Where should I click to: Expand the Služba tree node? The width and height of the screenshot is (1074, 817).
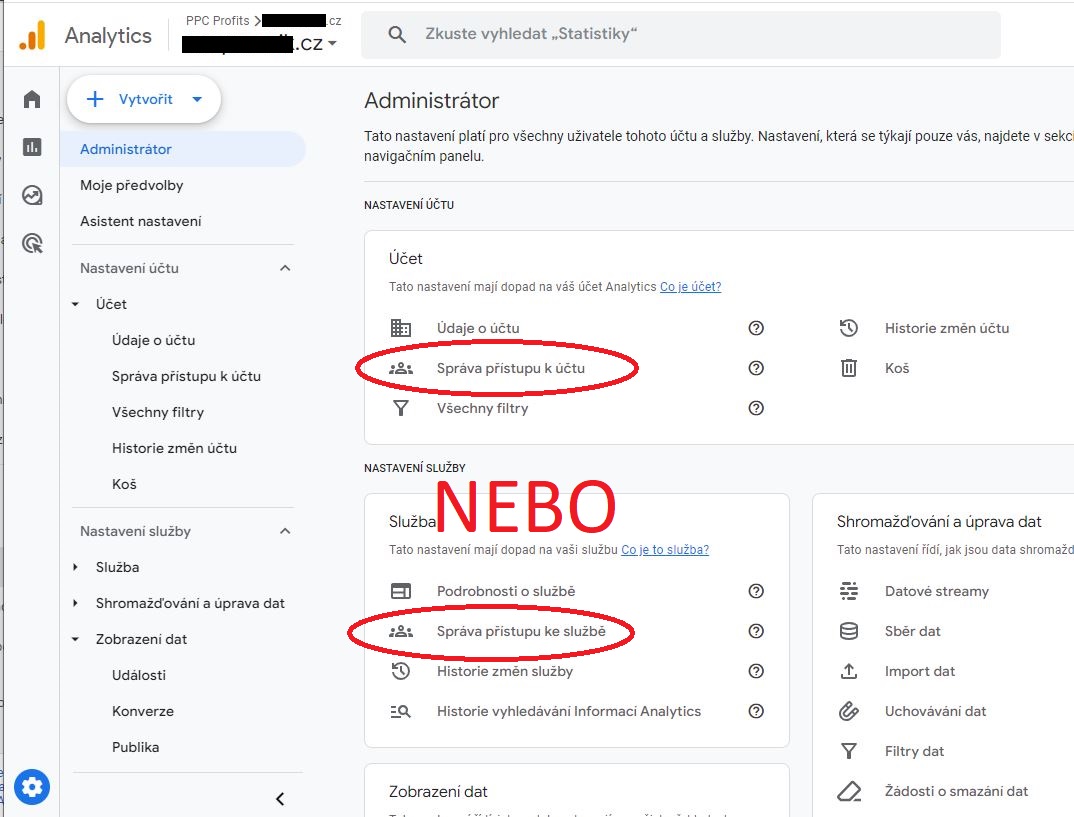75,567
